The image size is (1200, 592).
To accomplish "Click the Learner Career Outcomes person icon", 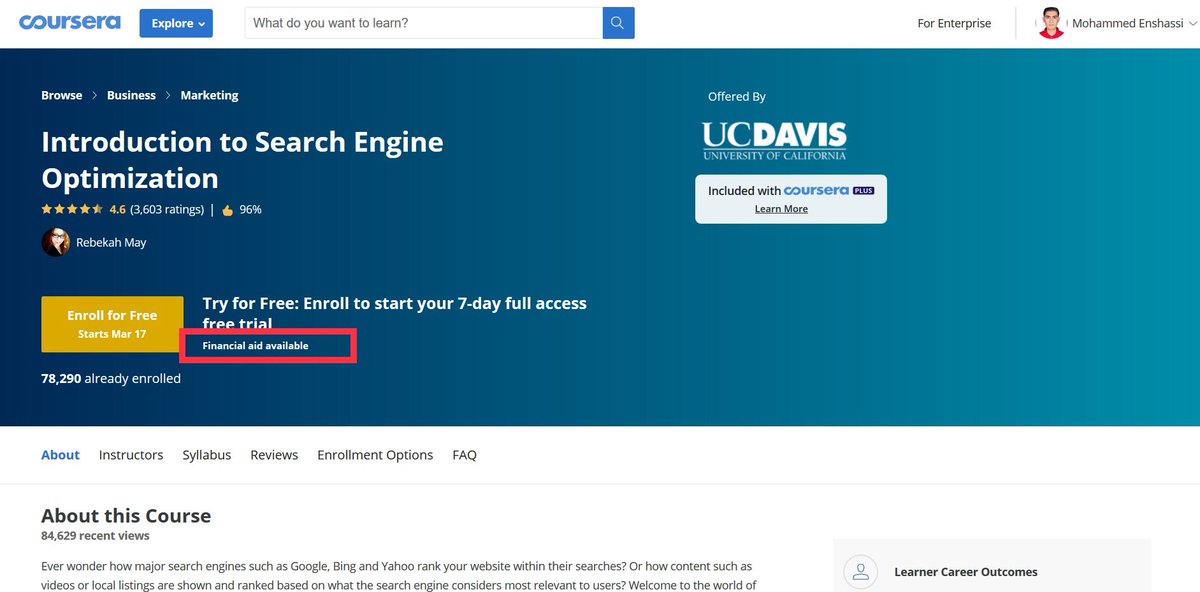I will coord(861,572).
